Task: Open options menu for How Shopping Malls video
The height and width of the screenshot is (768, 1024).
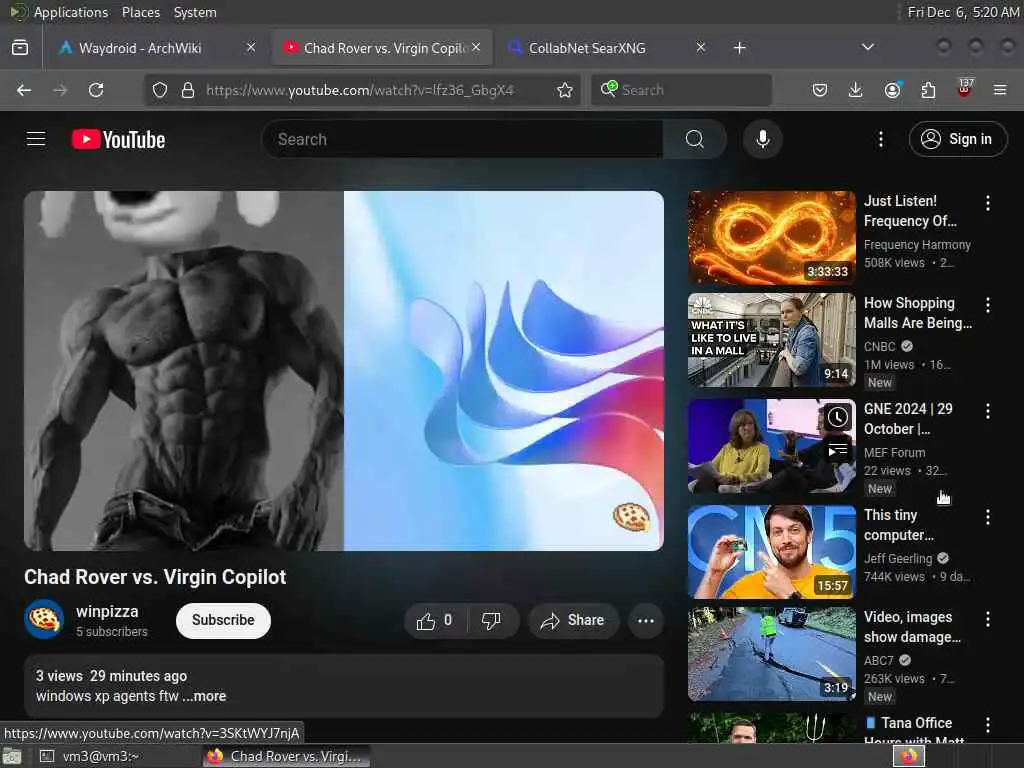Action: pyautogui.click(x=987, y=304)
